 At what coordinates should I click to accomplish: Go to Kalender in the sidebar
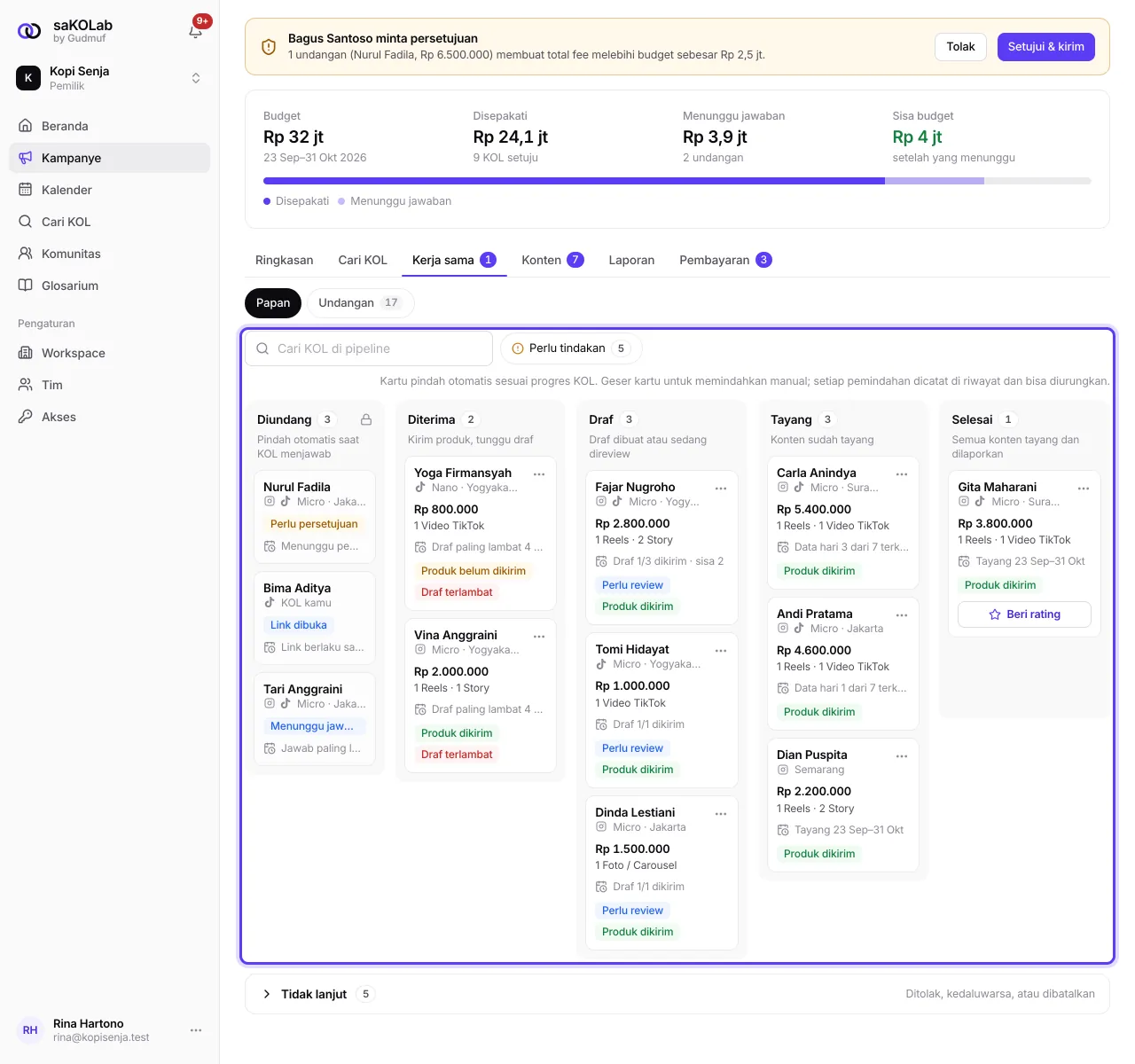110,190
